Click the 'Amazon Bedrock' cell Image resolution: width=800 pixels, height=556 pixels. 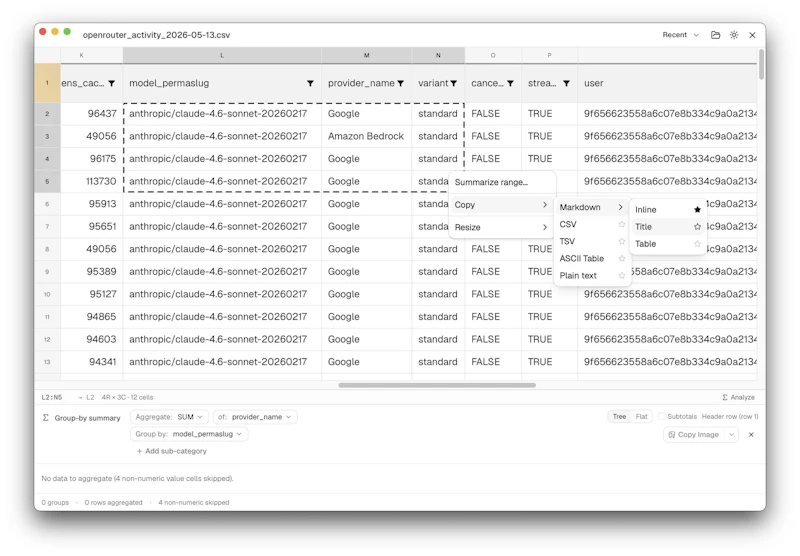(x=366, y=136)
